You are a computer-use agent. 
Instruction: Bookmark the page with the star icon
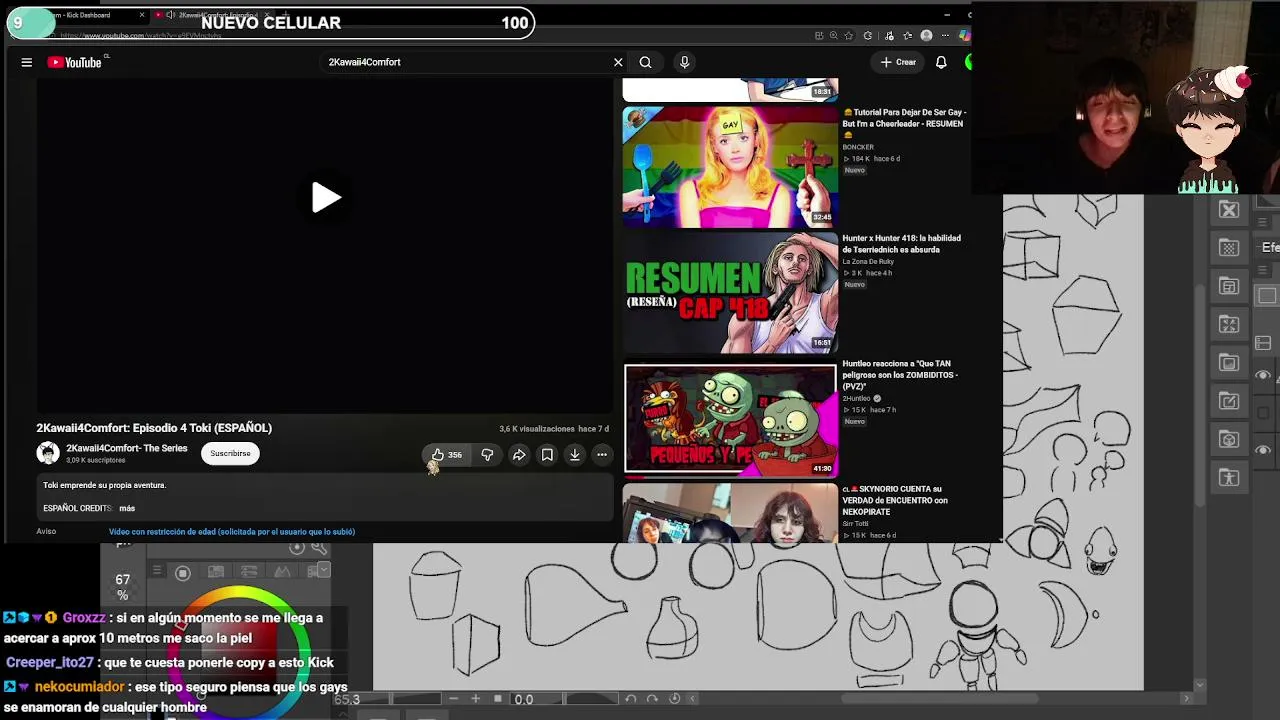click(849, 36)
